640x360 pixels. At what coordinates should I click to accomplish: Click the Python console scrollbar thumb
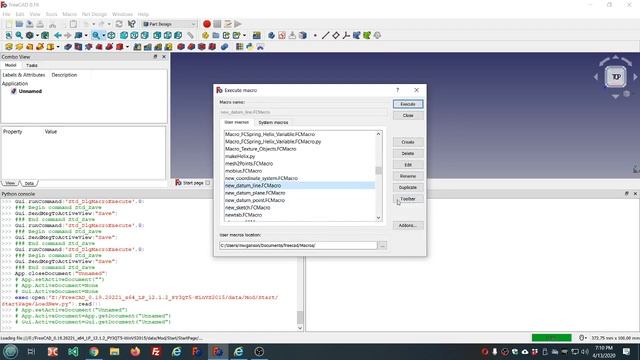(300, 317)
